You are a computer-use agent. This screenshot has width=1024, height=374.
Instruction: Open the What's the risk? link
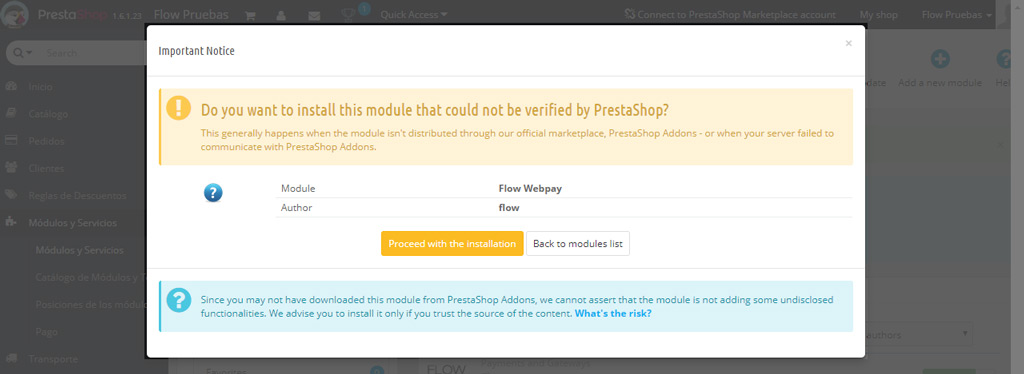(613, 313)
